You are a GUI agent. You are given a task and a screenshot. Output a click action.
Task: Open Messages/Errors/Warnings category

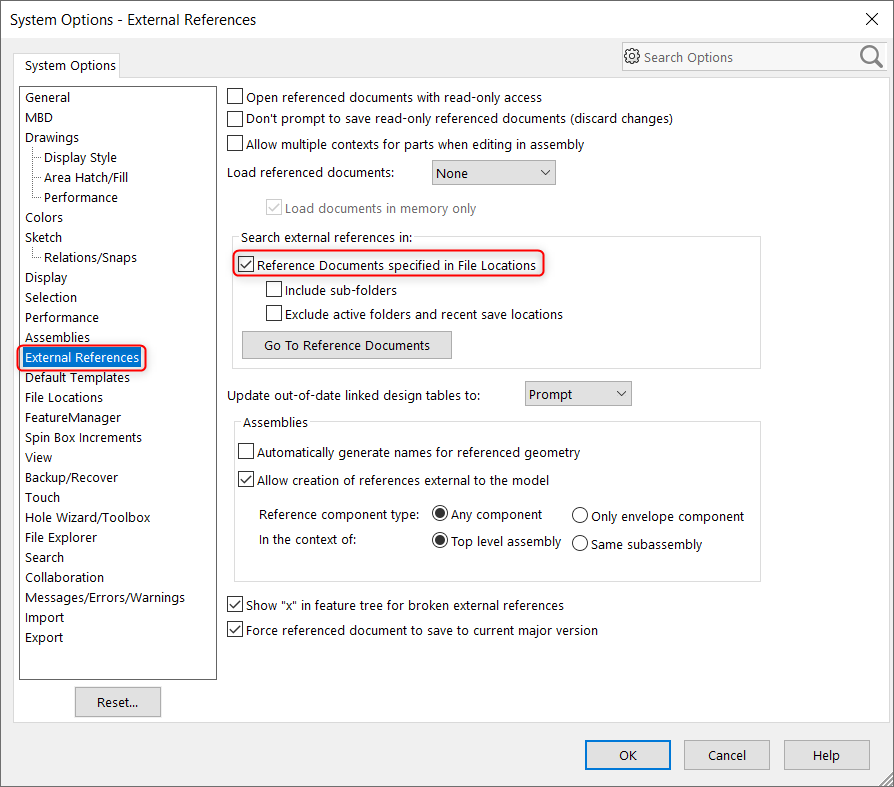point(105,598)
